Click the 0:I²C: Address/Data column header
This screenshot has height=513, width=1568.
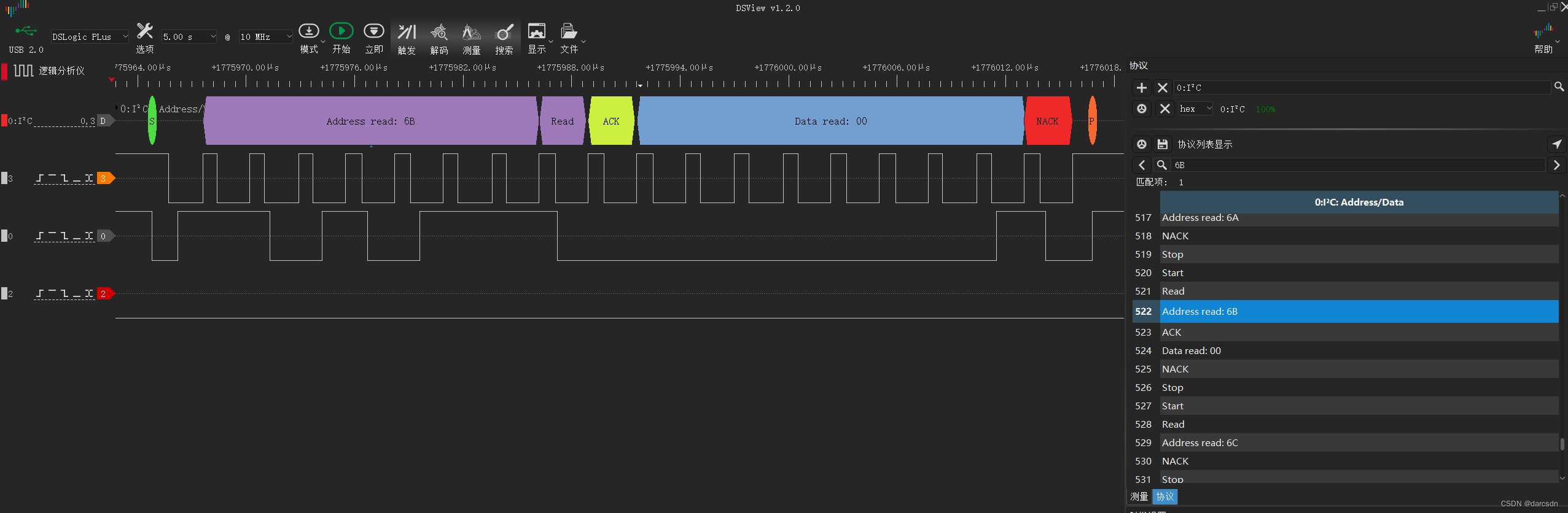(x=1359, y=202)
